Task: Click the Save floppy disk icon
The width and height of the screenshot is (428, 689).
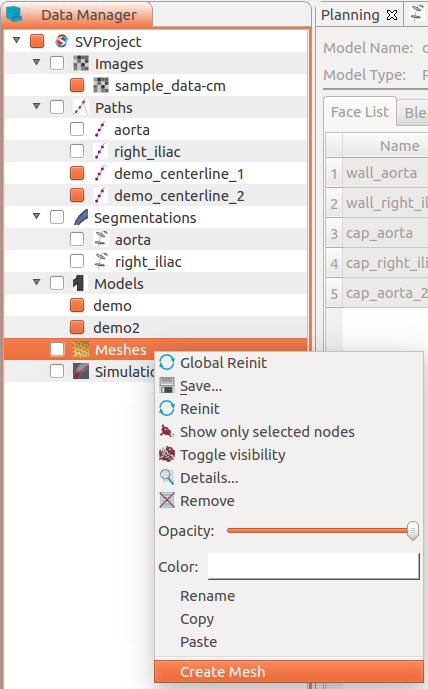Action: pyautogui.click(x=167, y=385)
